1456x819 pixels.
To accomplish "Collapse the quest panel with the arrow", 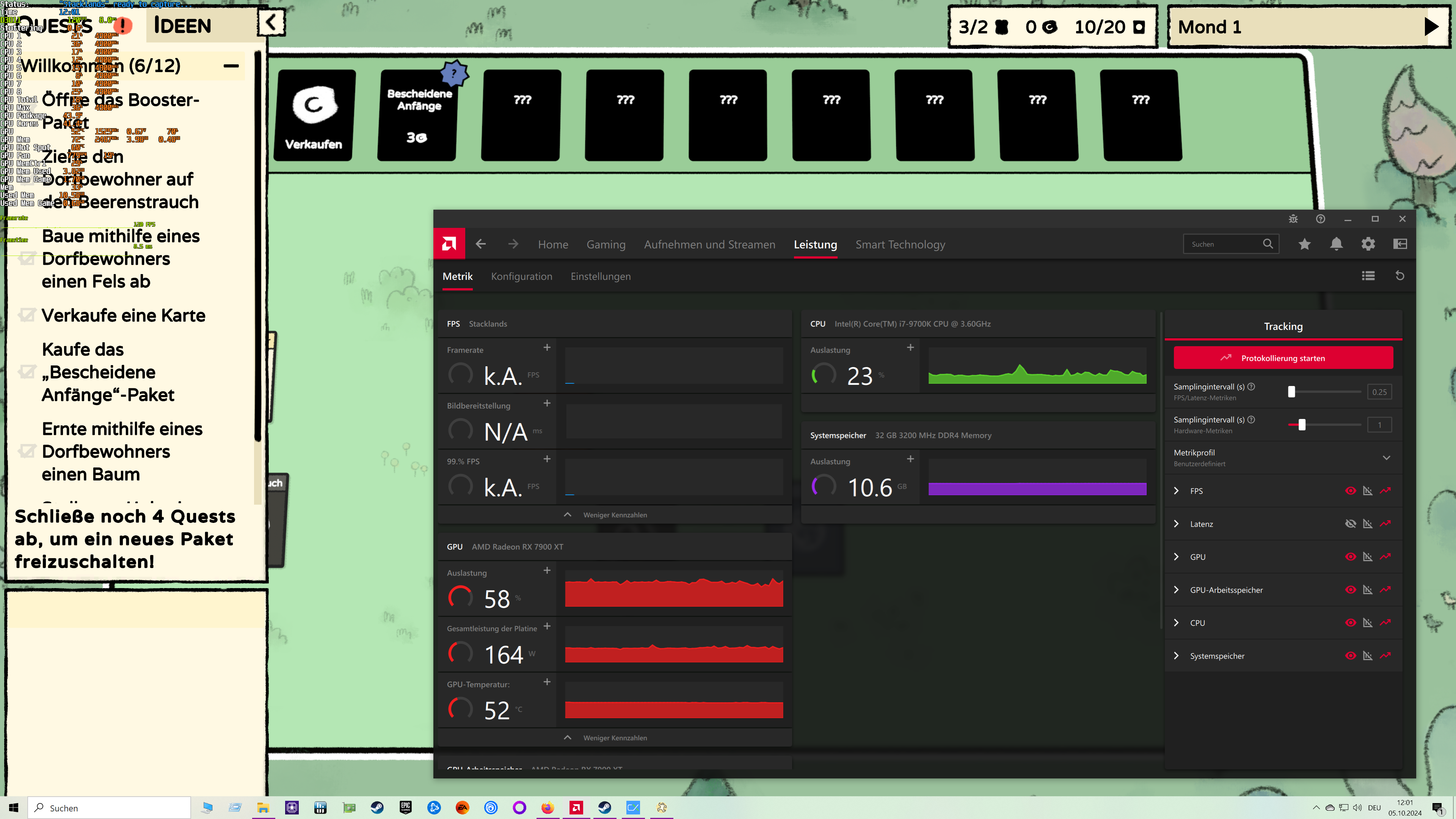I will pyautogui.click(x=271, y=23).
